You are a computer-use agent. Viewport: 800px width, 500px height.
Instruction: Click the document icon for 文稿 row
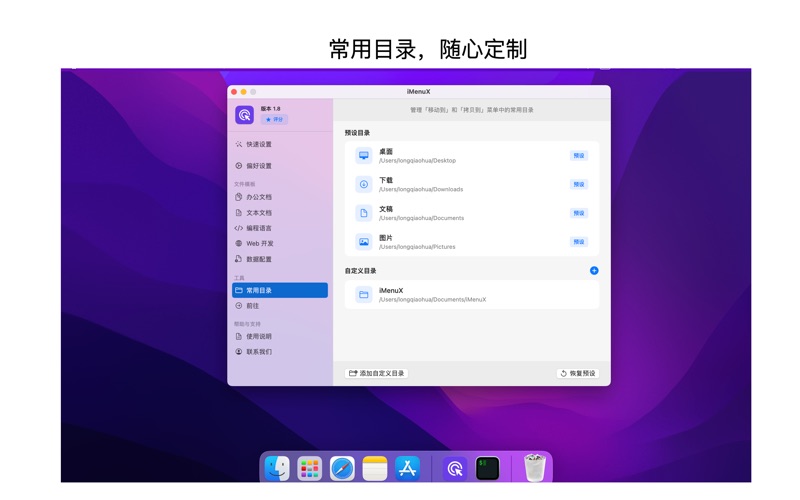364,213
